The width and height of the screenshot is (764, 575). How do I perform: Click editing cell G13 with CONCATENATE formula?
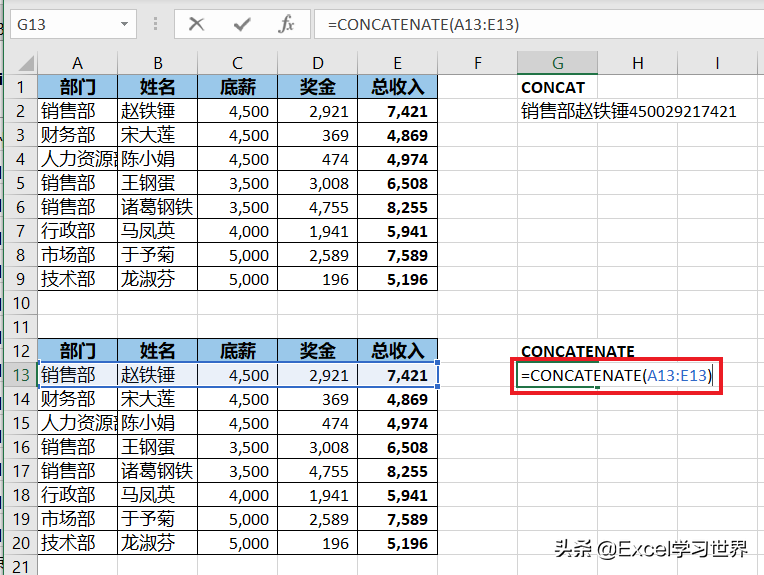[616, 376]
